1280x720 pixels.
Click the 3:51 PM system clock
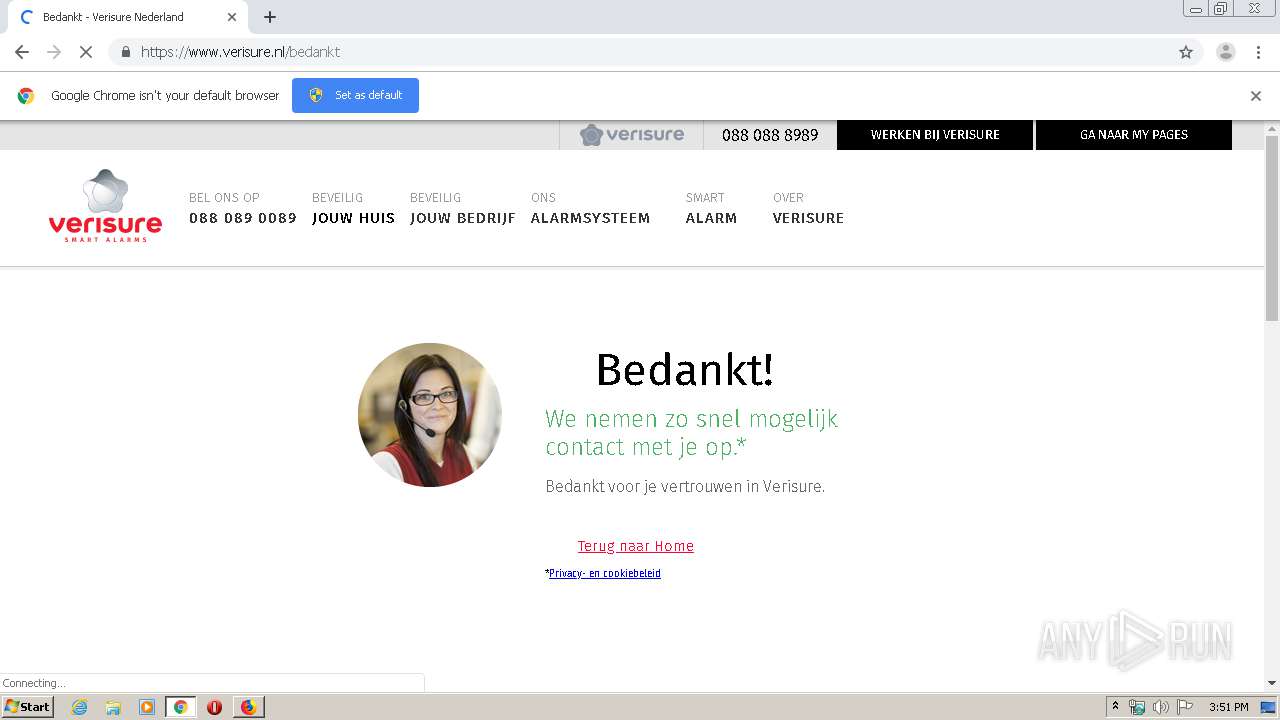(1228, 707)
